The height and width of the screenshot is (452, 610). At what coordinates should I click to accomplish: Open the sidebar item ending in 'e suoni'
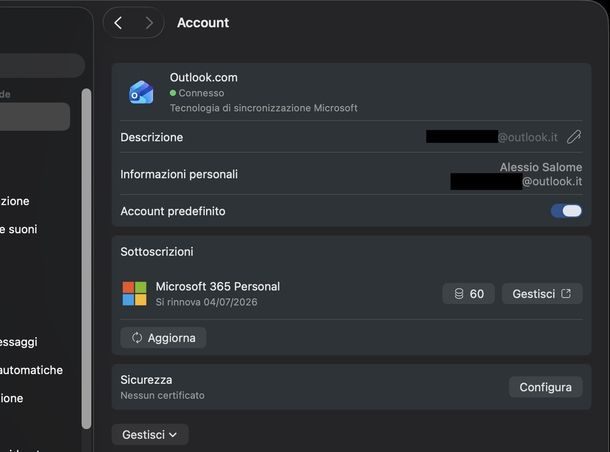(19, 229)
